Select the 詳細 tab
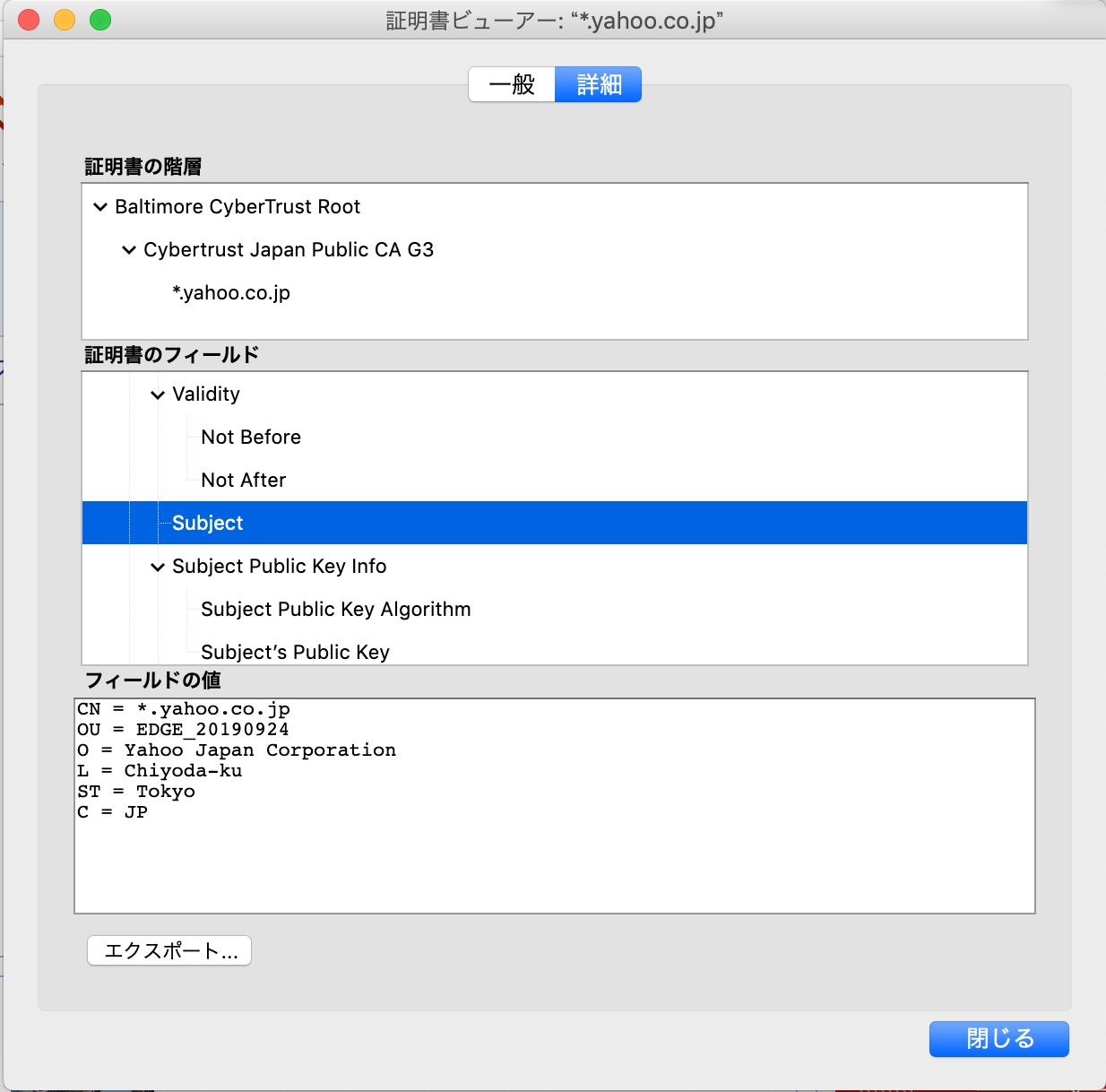Viewport: 1106px width, 1092px height. pyautogui.click(x=599, y=84)
